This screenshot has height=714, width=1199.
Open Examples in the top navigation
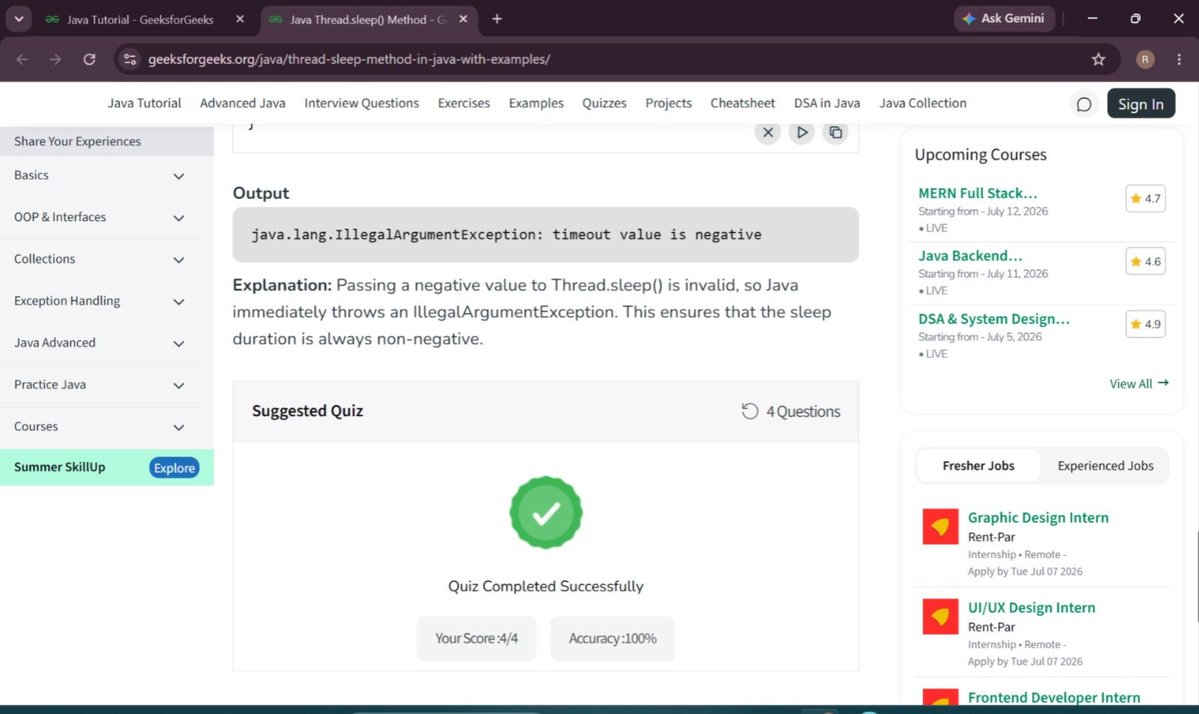536,103
